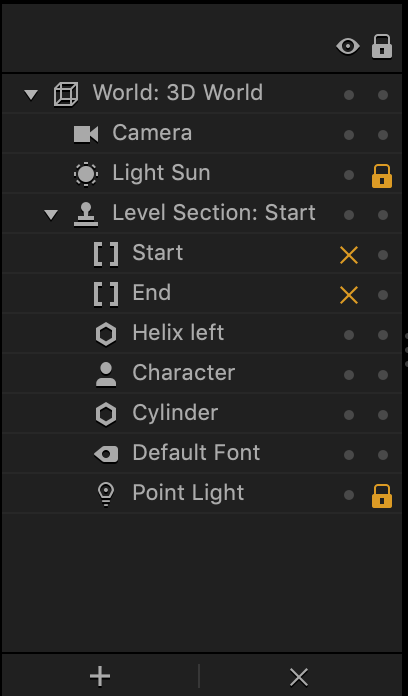The image size is (408, 696).
Task: Click the plus button to add node
Action: point(100,677)
